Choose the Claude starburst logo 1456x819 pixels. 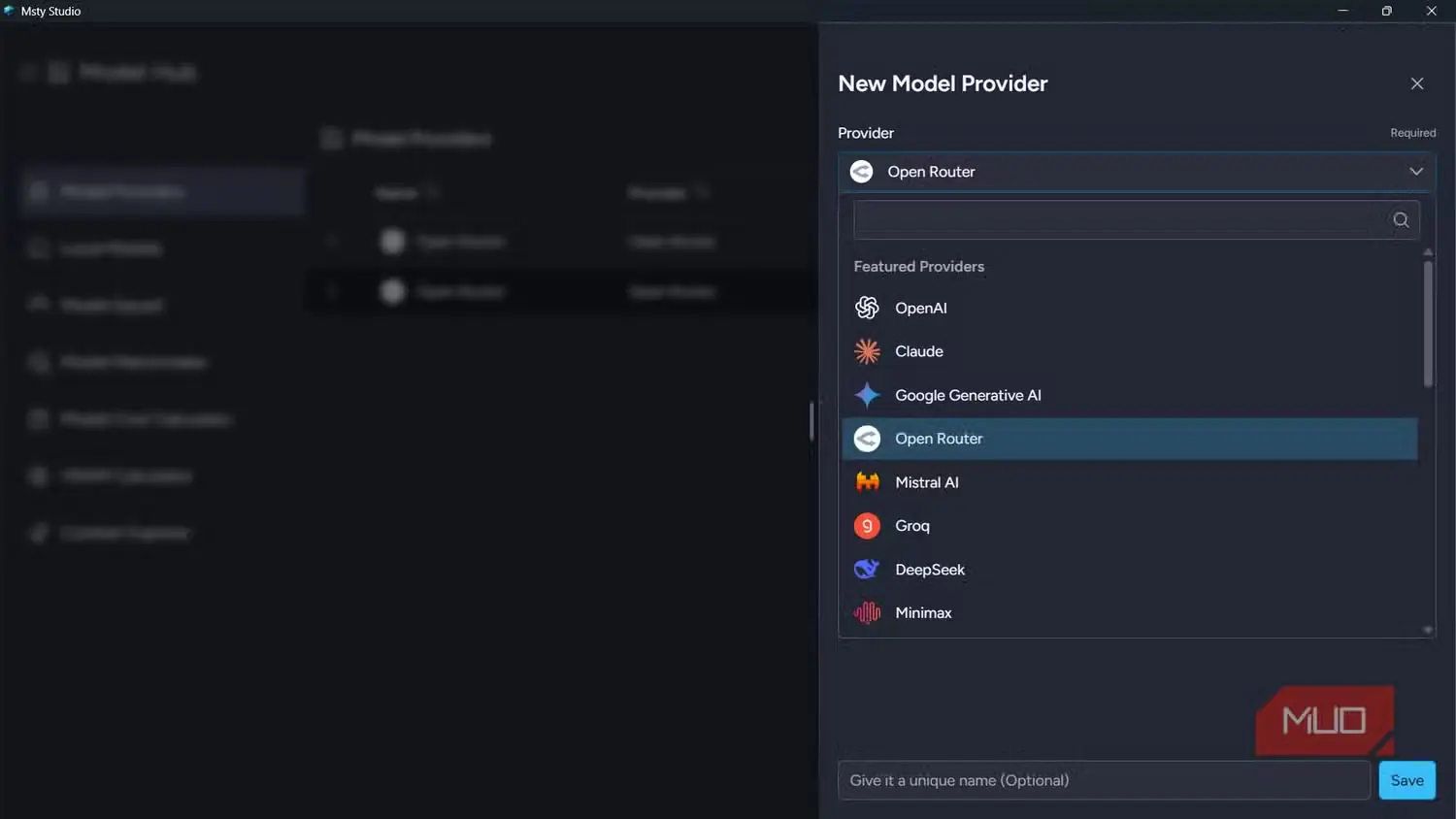pyautogui.click(x=867, y=351)
